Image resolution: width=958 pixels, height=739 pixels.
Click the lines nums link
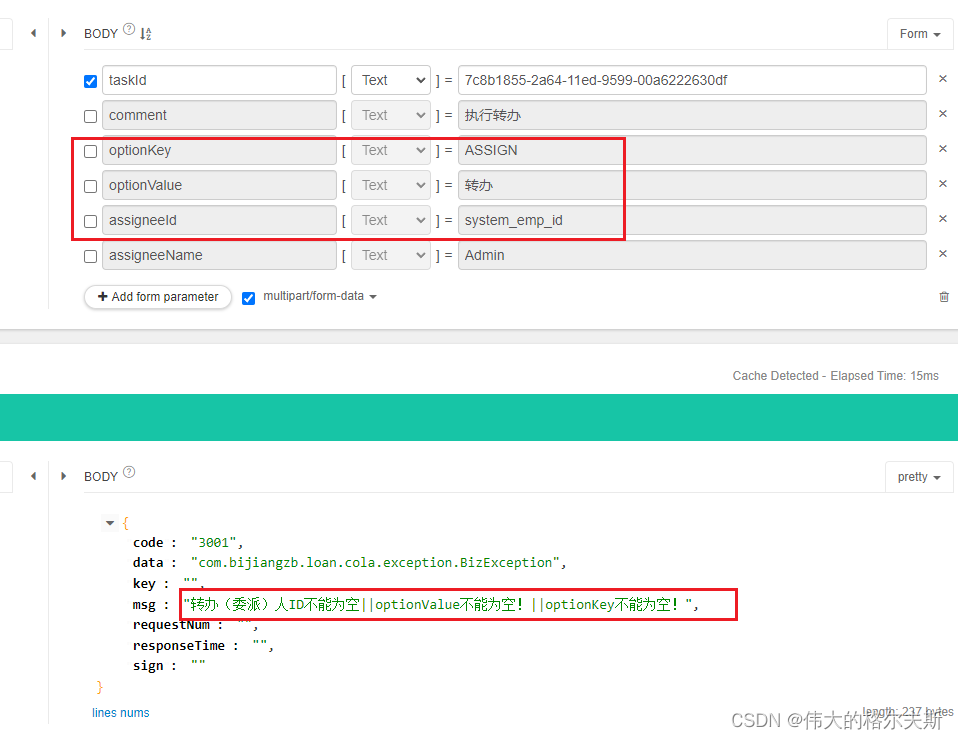(120, 712)
